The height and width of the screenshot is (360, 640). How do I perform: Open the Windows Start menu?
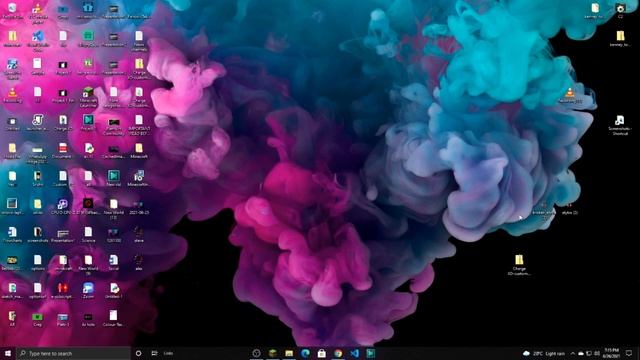point(8,353)
